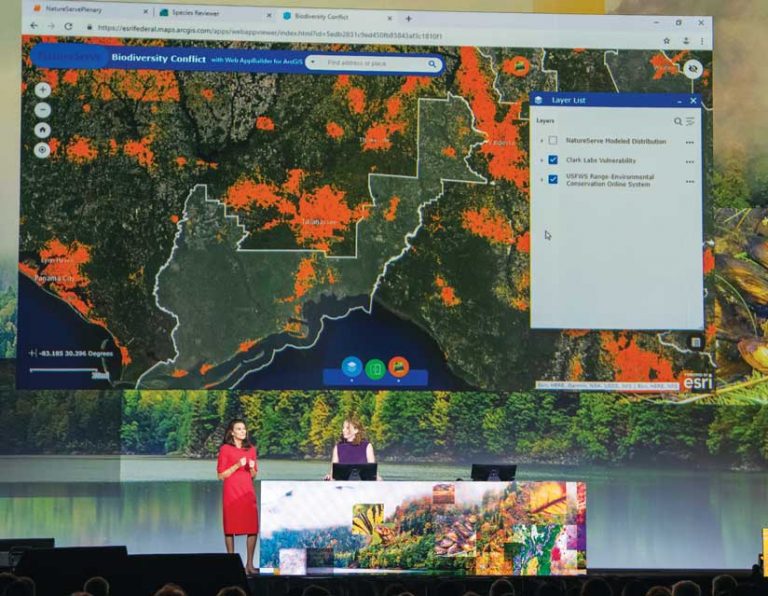Click Clark Labs Vulnerability layer name
The width and height of the screenshot is (768, 596).
click(x=600, y=160)
